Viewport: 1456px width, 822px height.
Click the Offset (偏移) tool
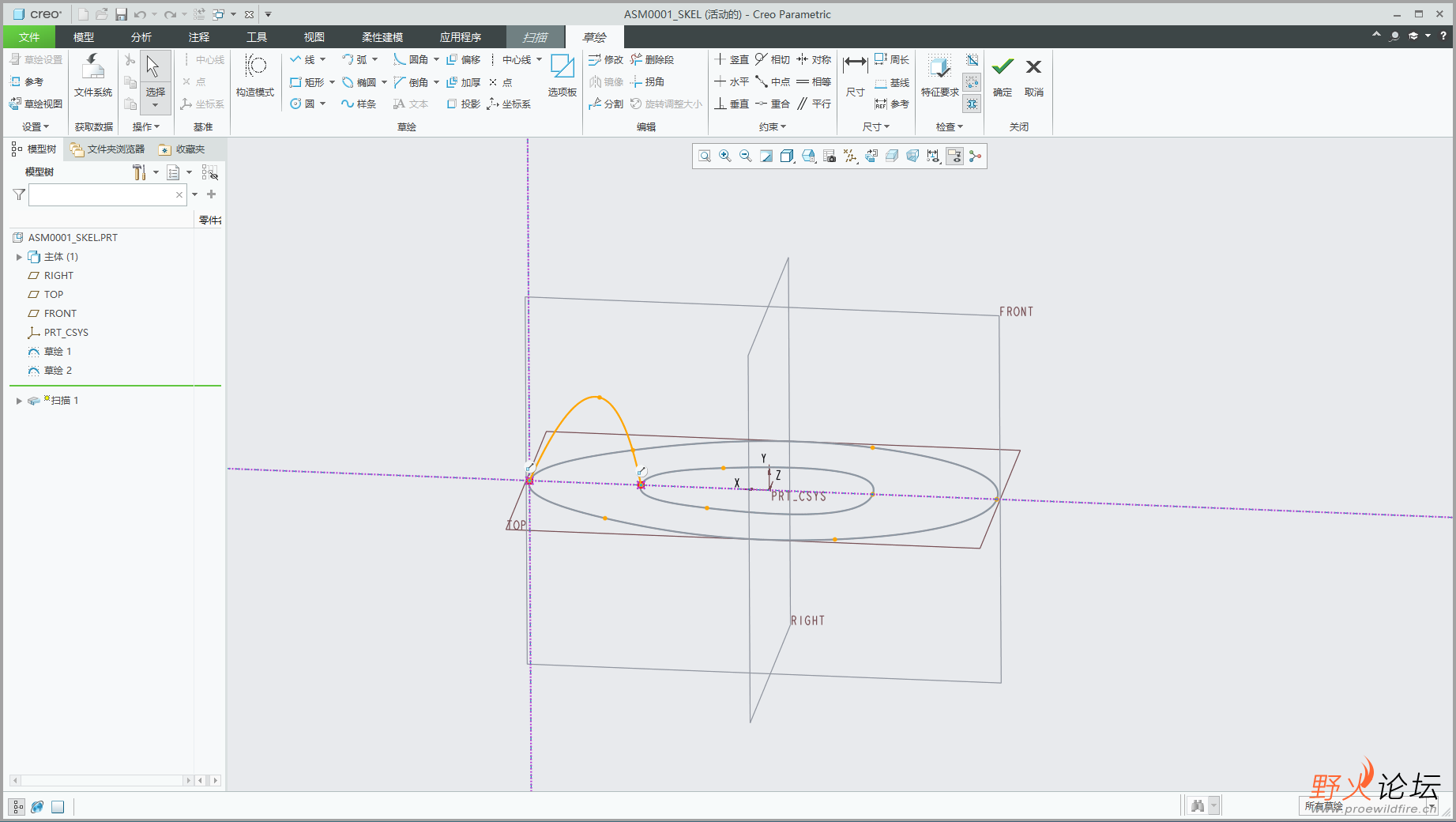pyautogui.click(x=463, y=59)
